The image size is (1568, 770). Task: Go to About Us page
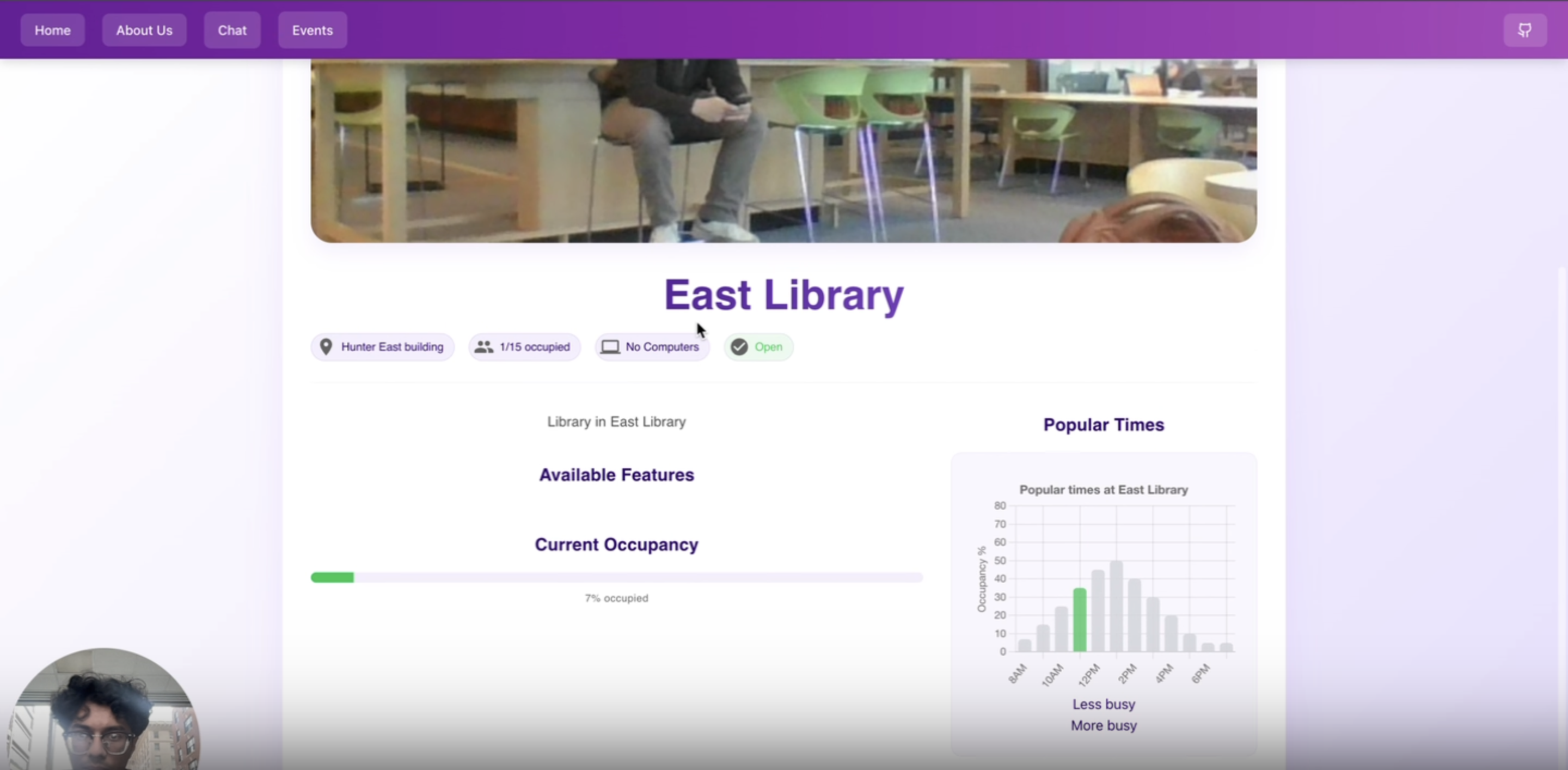click(144, 30)
